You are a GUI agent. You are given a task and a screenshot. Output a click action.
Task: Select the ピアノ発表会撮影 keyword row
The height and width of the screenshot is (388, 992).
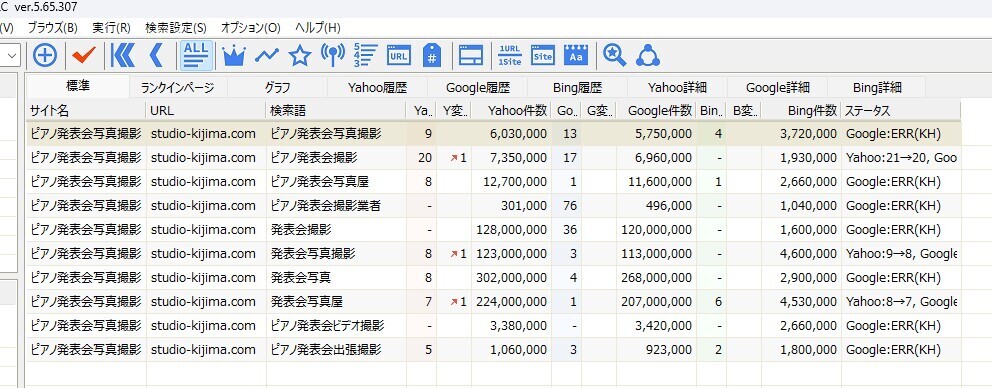[493, 158]
